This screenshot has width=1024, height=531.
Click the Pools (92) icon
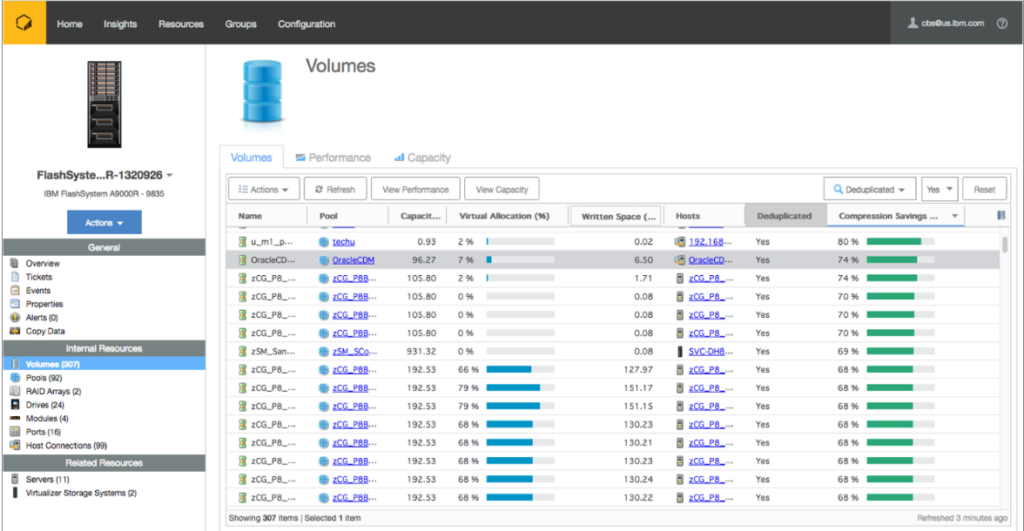tap(14, 378)
